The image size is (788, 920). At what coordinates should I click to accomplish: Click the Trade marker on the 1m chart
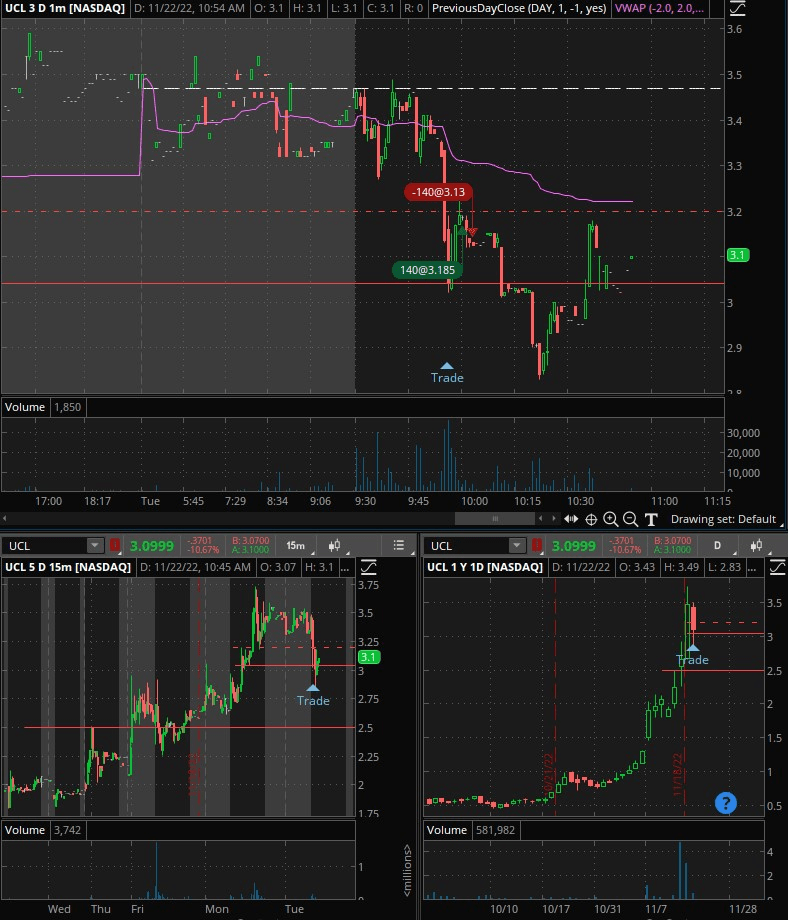pyautogui.click(x=447, y=374)
